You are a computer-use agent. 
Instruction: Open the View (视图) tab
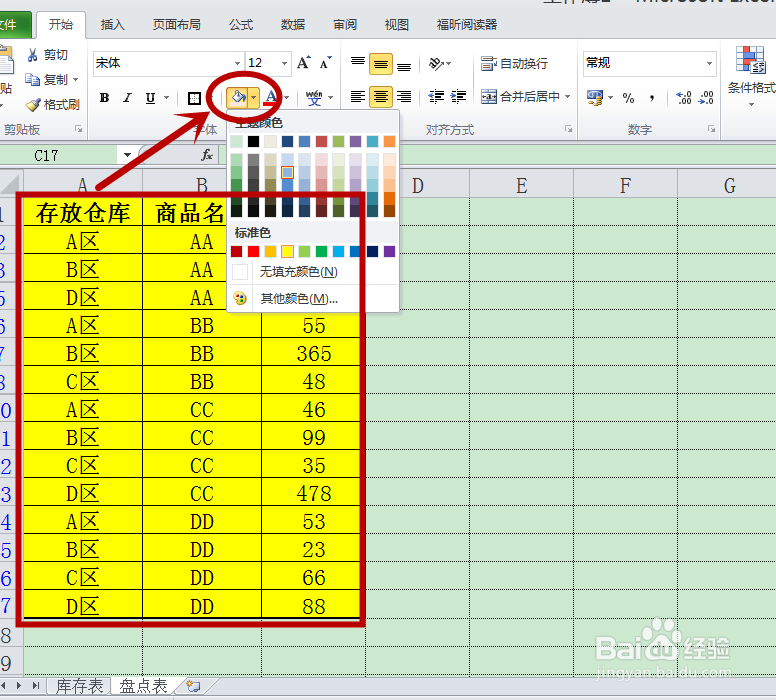tap(397, 25)
